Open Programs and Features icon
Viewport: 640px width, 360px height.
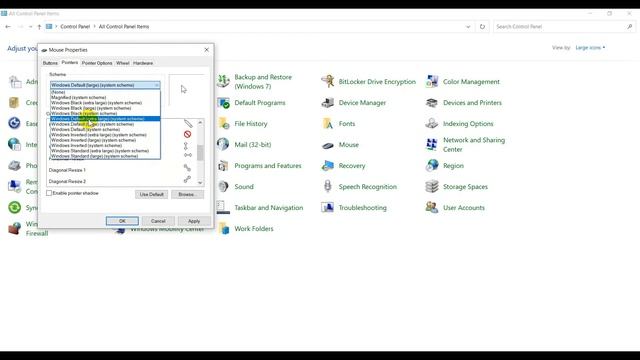coord(223,165)
